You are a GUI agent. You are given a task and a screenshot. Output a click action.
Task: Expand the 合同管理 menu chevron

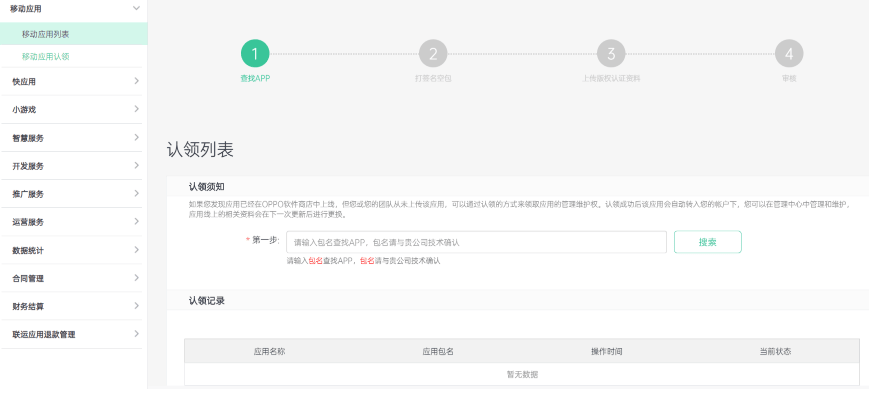[x=136, y=278]
